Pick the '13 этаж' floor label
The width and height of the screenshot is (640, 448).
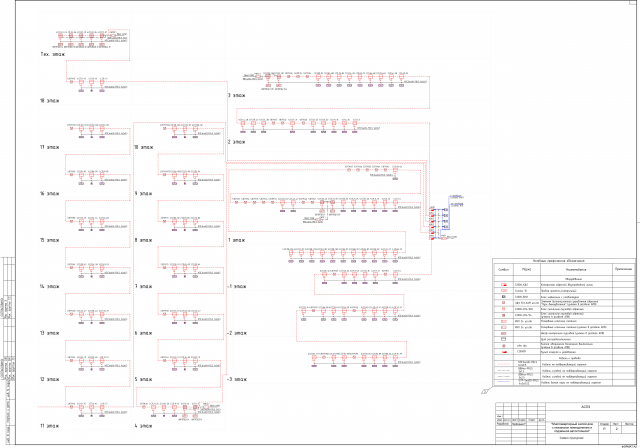49,333
